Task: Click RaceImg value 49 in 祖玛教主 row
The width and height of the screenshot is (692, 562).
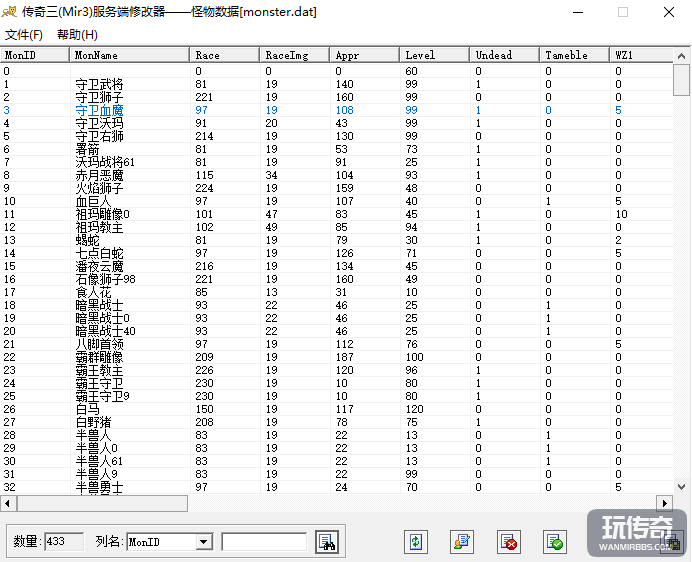Action: pos(271,227)
